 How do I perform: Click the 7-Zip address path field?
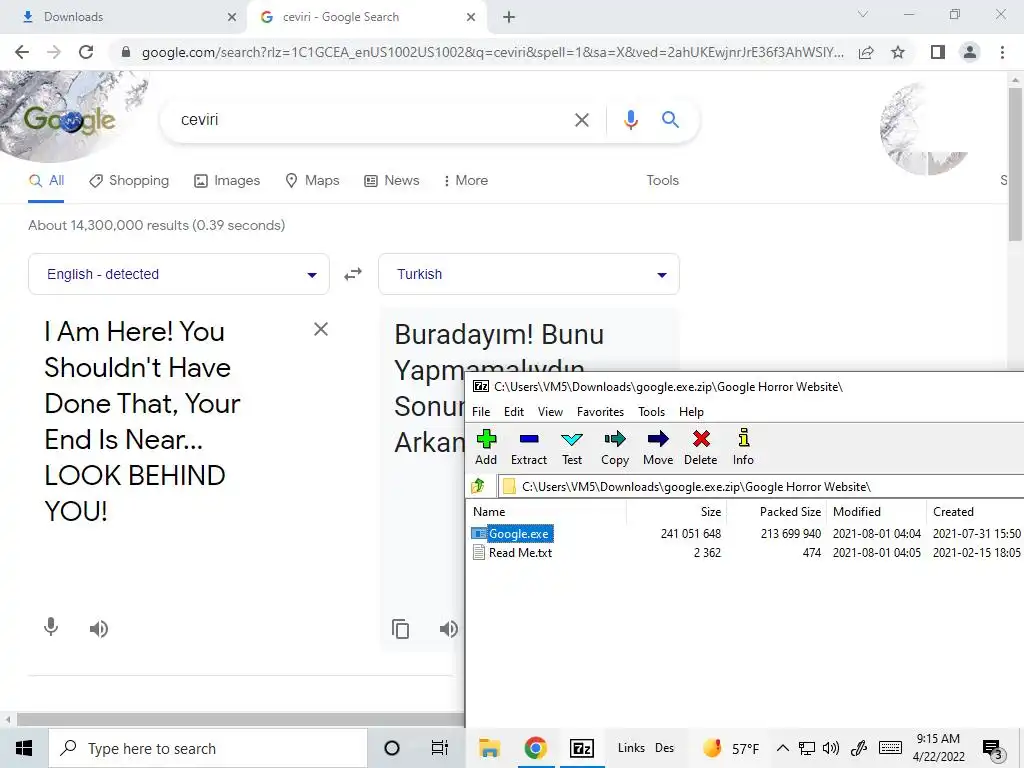tap(761, 487)
